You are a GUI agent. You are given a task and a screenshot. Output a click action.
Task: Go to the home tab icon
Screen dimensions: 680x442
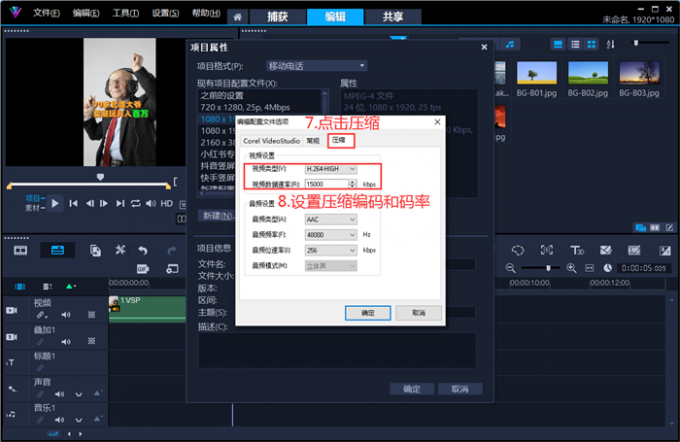point(238,17)
